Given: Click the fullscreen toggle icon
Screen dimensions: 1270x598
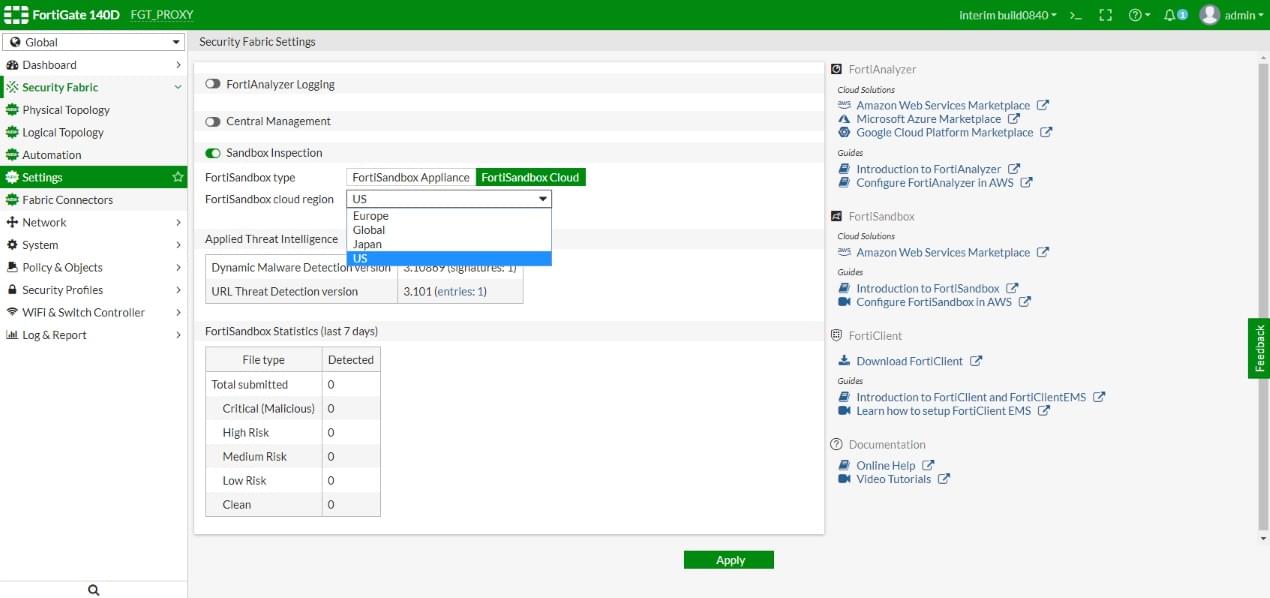Looking at the screenshot, I should [x=1105, y=15].
